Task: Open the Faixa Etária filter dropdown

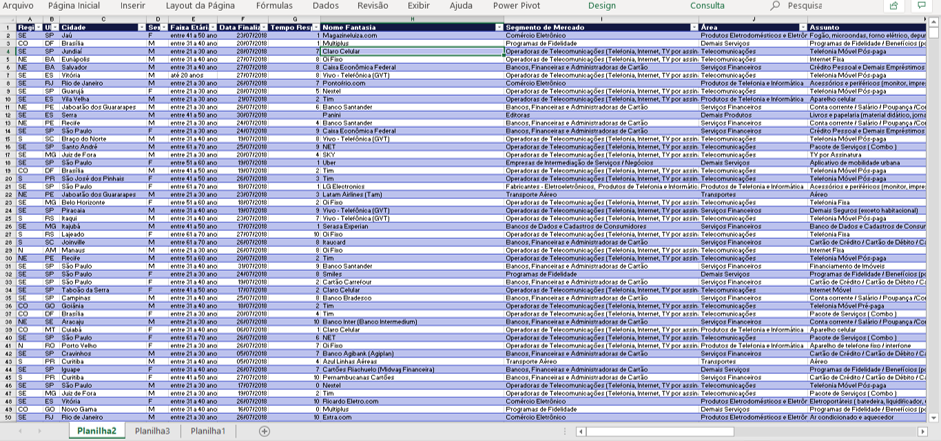Action: click(212, 28)
